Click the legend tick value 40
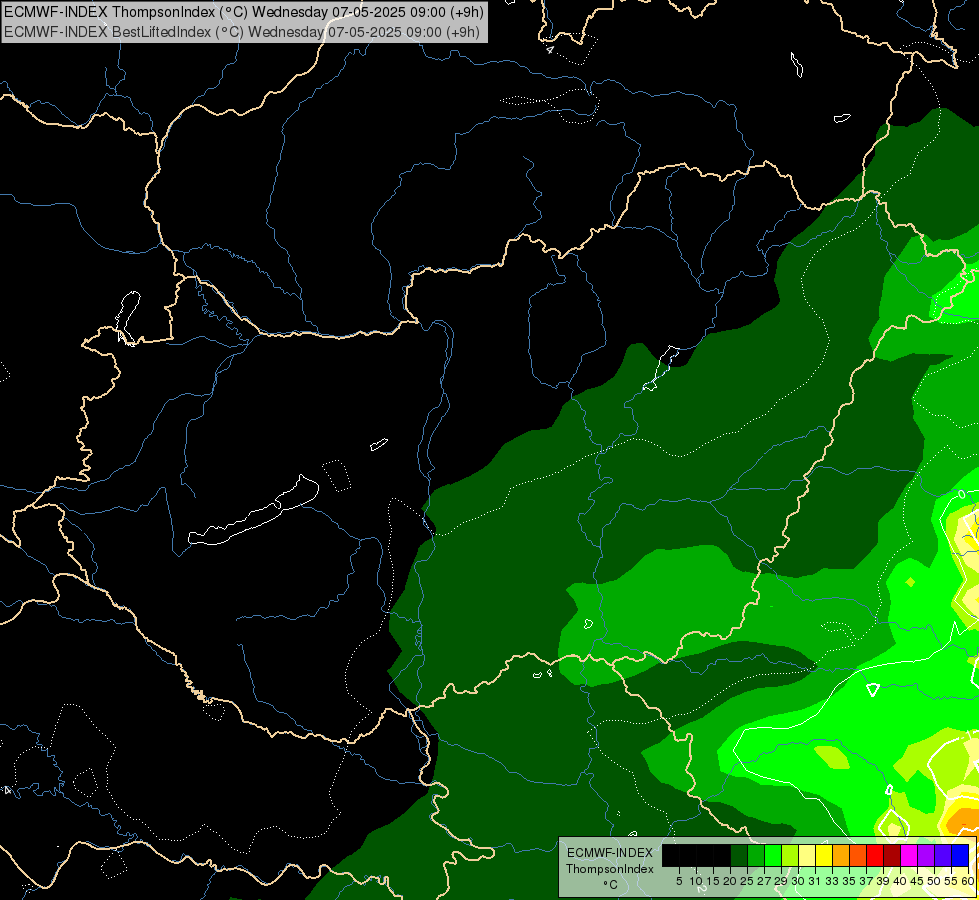The image size is (979, 900). tap(900, 881)
